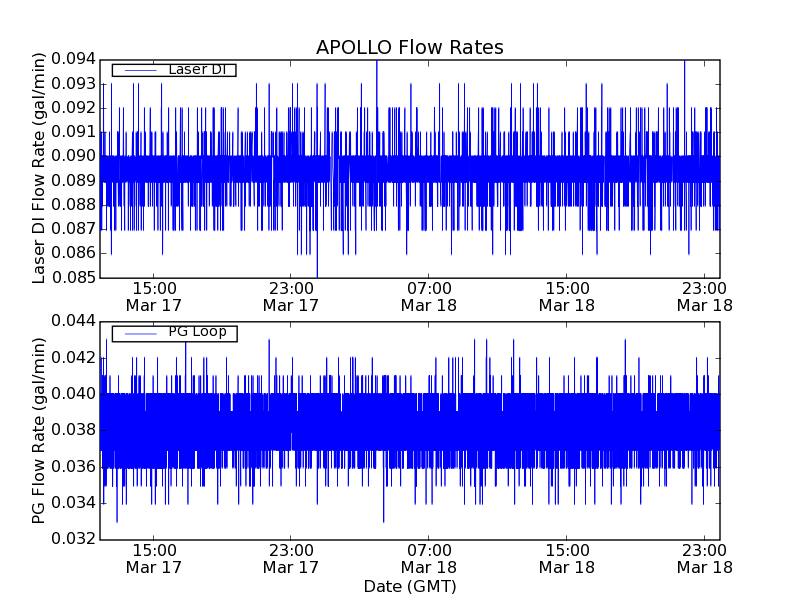Click '23:00 Mar 18' under the Laser DI plot
This screenshot has height=600, width=800.
click(705, 297)
